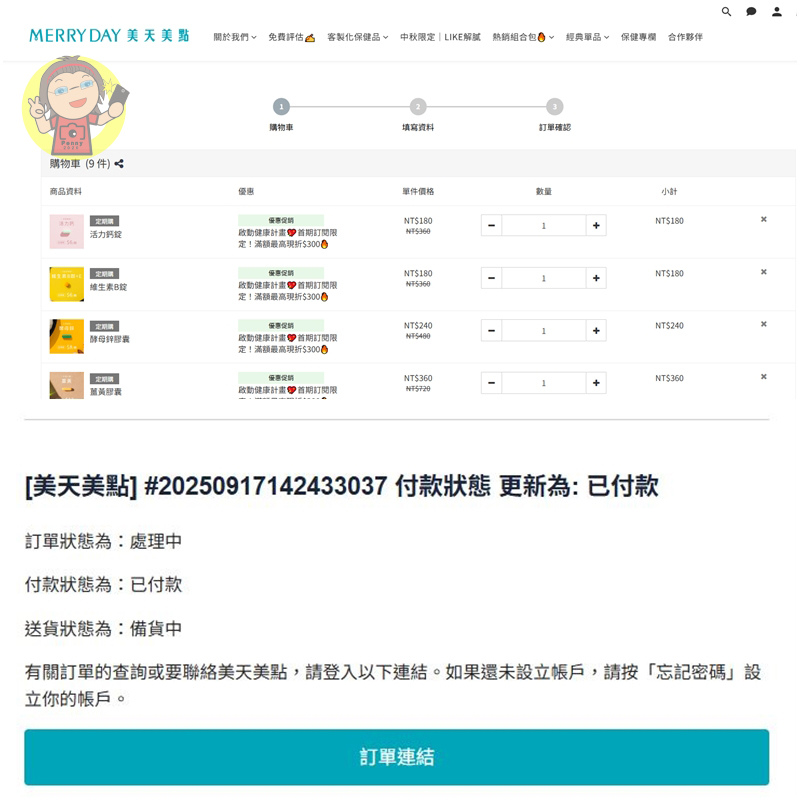Click the MERRY DAY 美天美點 logo

point(109,36)
